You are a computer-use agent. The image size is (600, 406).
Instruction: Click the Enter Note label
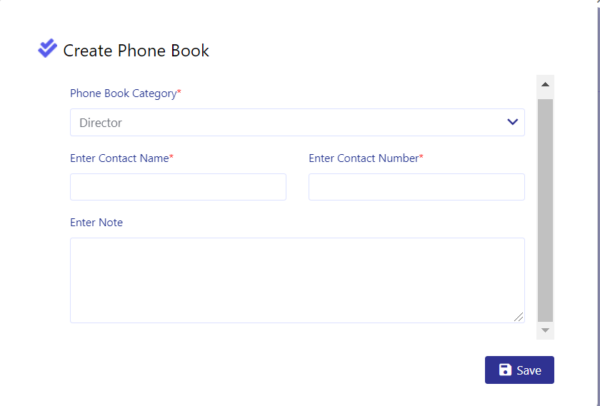[x=96, y=222]
